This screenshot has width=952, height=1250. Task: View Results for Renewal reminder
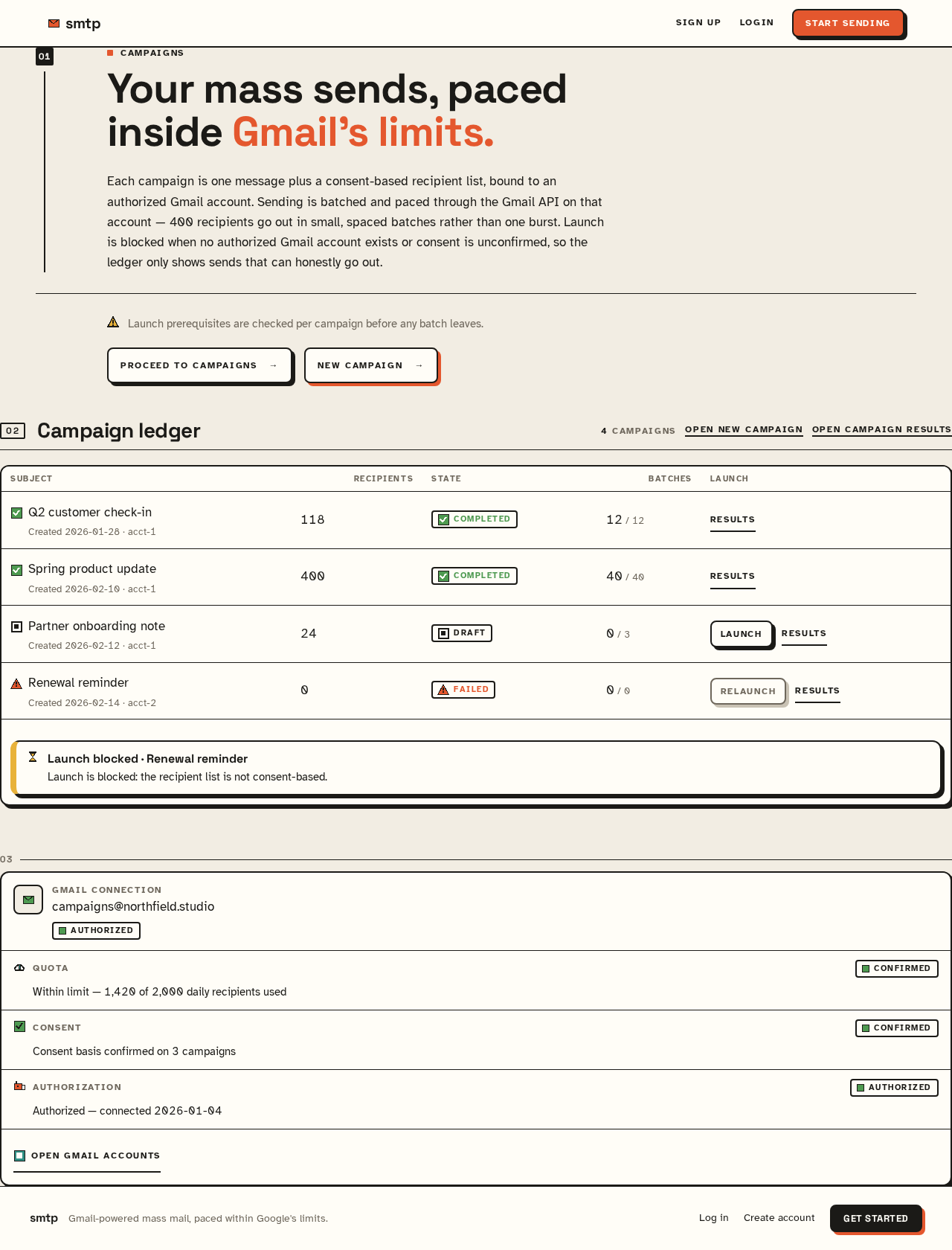(x=817, y=691)
